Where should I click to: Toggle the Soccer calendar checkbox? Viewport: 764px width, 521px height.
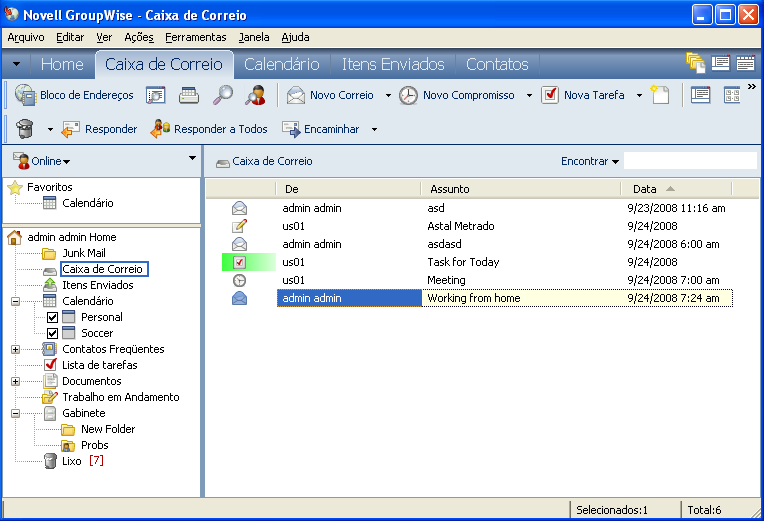pyautogui.click(x=53, y=333)
